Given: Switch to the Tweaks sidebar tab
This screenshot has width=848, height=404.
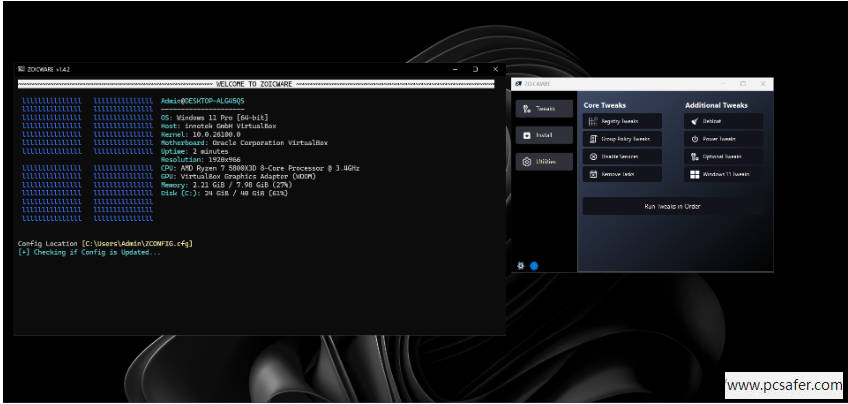Looking at the screenshot, I should coord(545,108).
